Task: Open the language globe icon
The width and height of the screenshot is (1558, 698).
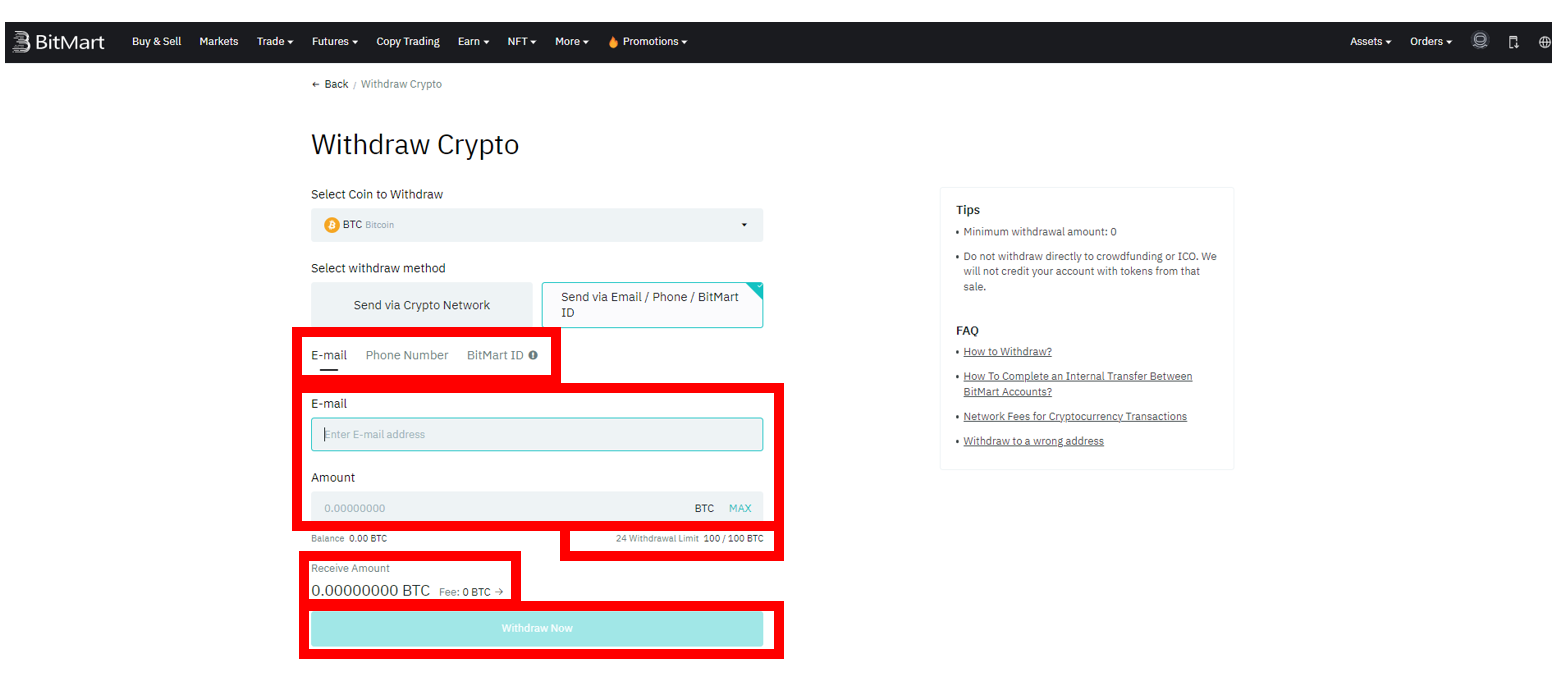Action: click(1545, 42)
